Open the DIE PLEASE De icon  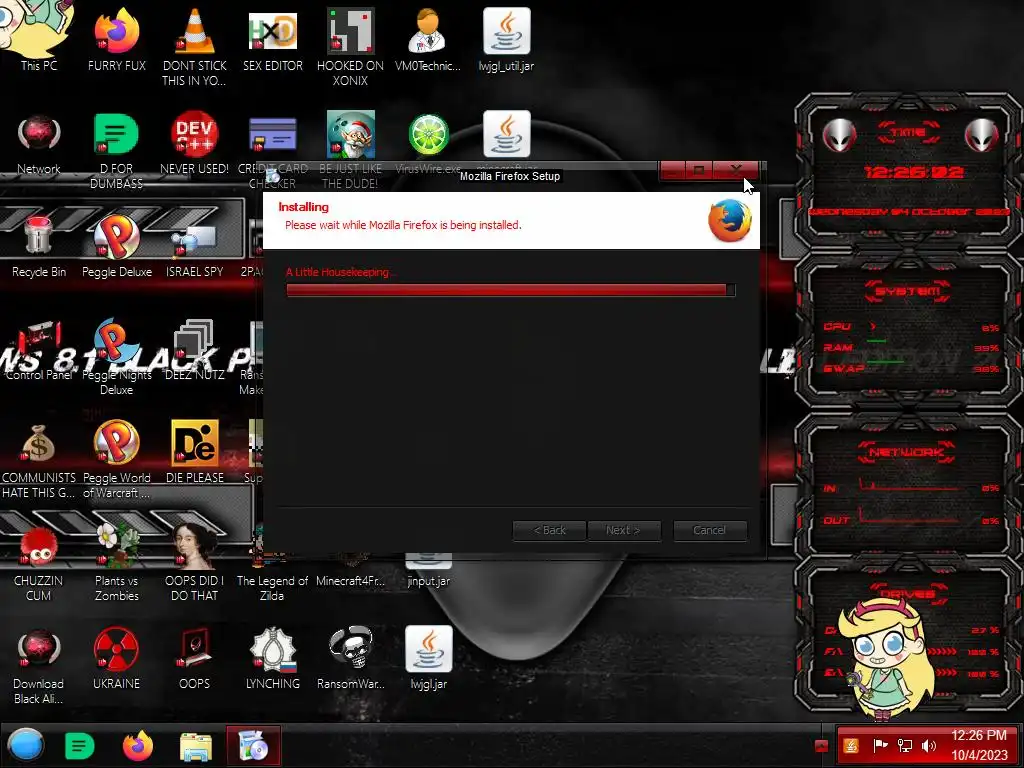click(x=195, y=451)
